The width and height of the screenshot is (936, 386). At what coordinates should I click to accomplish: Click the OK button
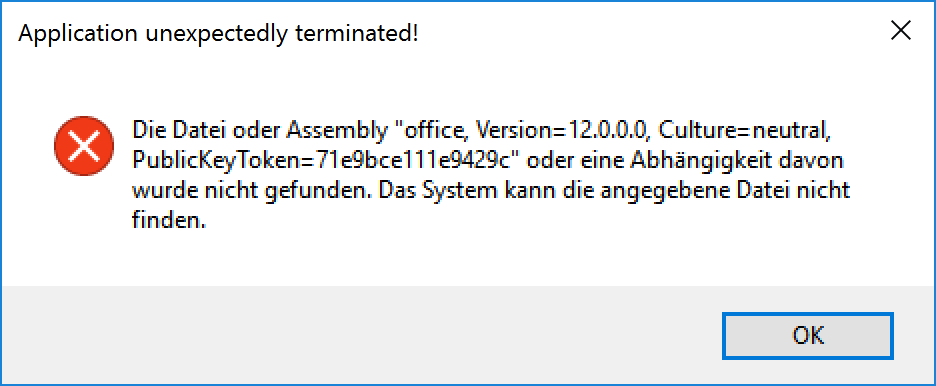click(808, 335)
